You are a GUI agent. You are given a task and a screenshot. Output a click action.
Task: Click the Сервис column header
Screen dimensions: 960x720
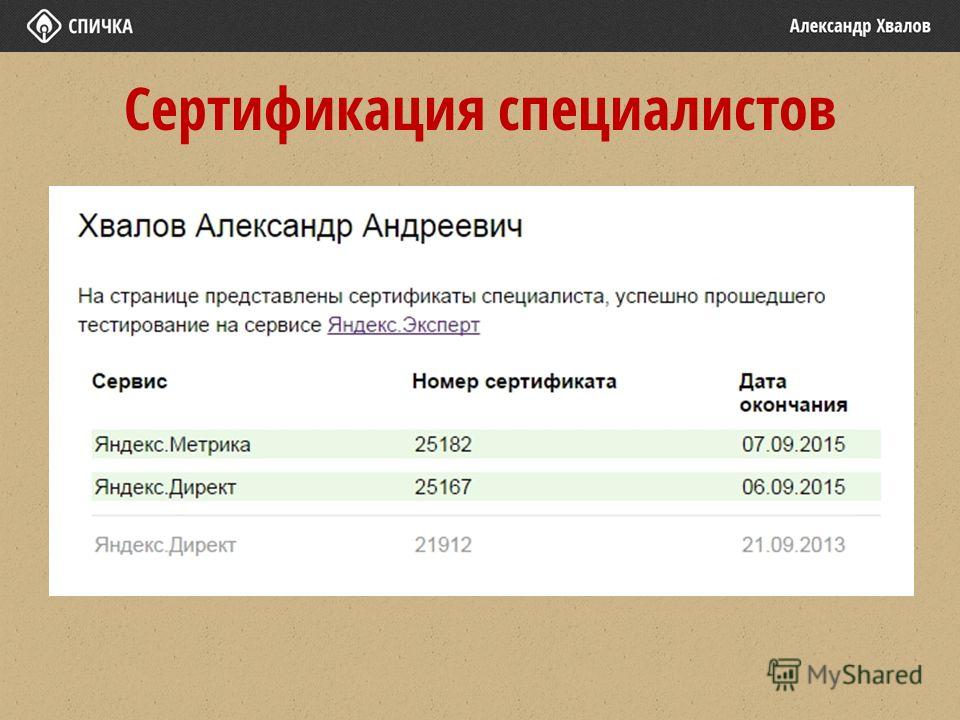point(129,381)
